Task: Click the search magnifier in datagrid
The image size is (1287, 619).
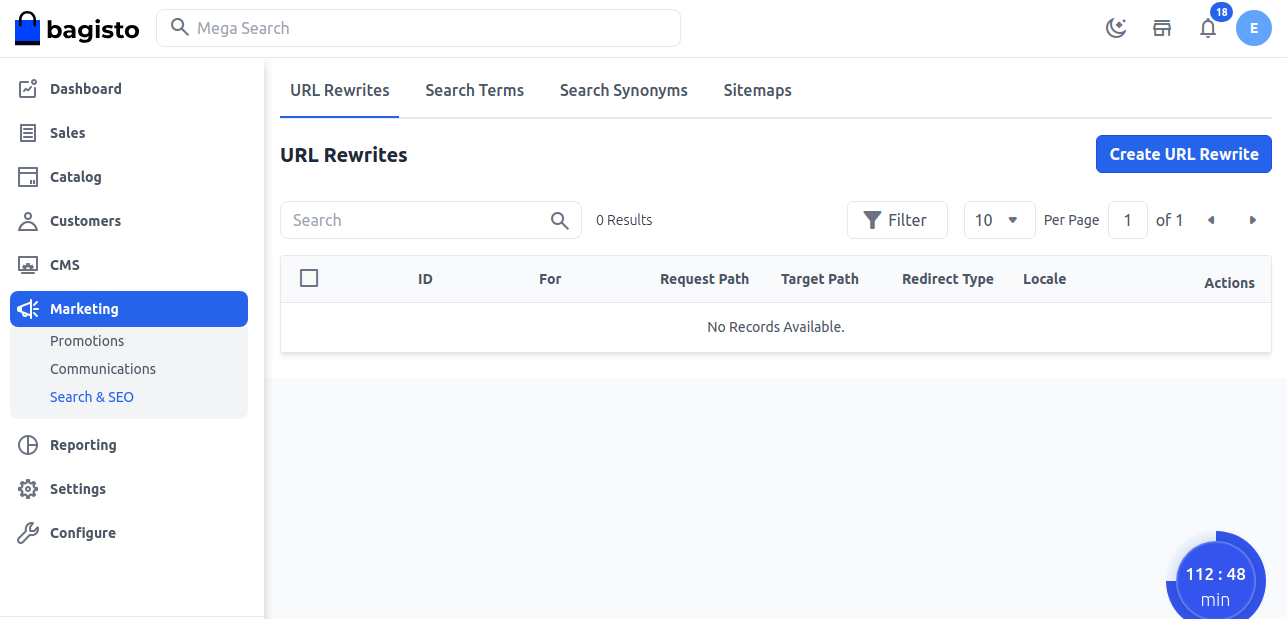Action: click(x=560, y=220)
